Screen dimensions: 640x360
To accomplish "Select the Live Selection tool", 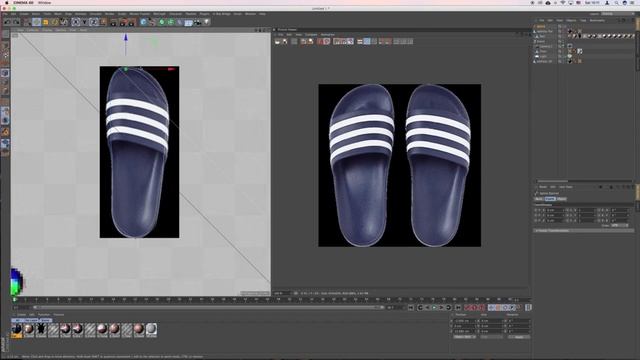I will pos(27,22).
